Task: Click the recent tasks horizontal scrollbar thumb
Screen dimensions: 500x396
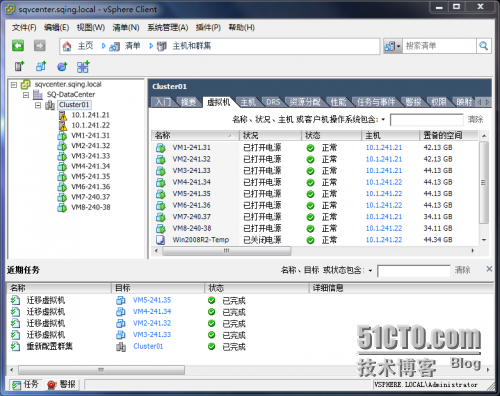Action: point(101,370)
